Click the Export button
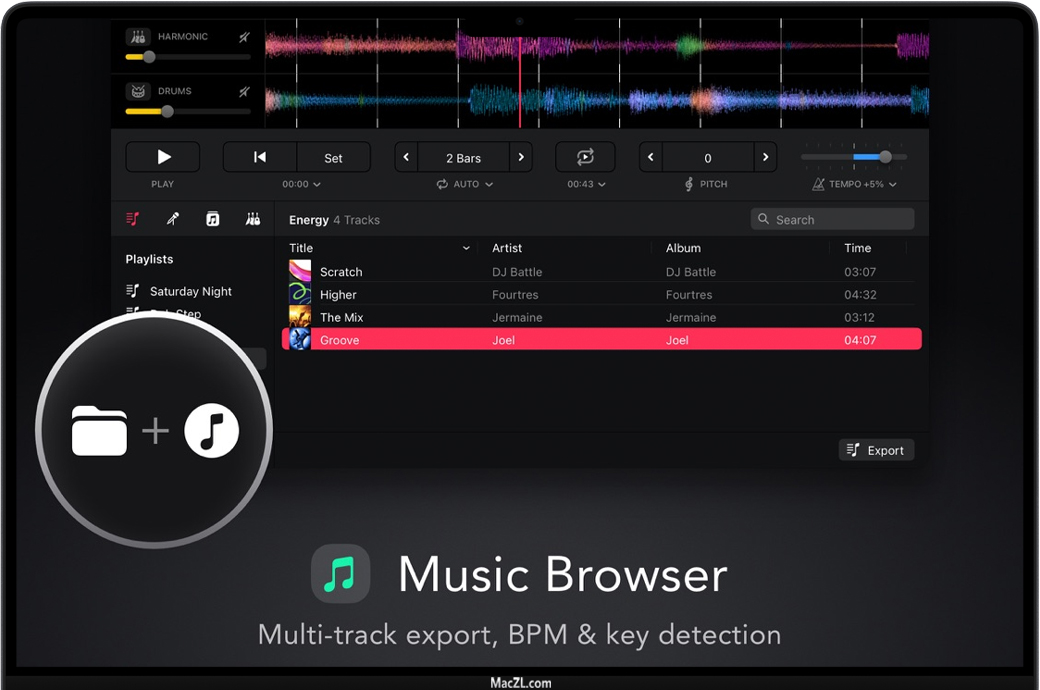 point(876,450)
